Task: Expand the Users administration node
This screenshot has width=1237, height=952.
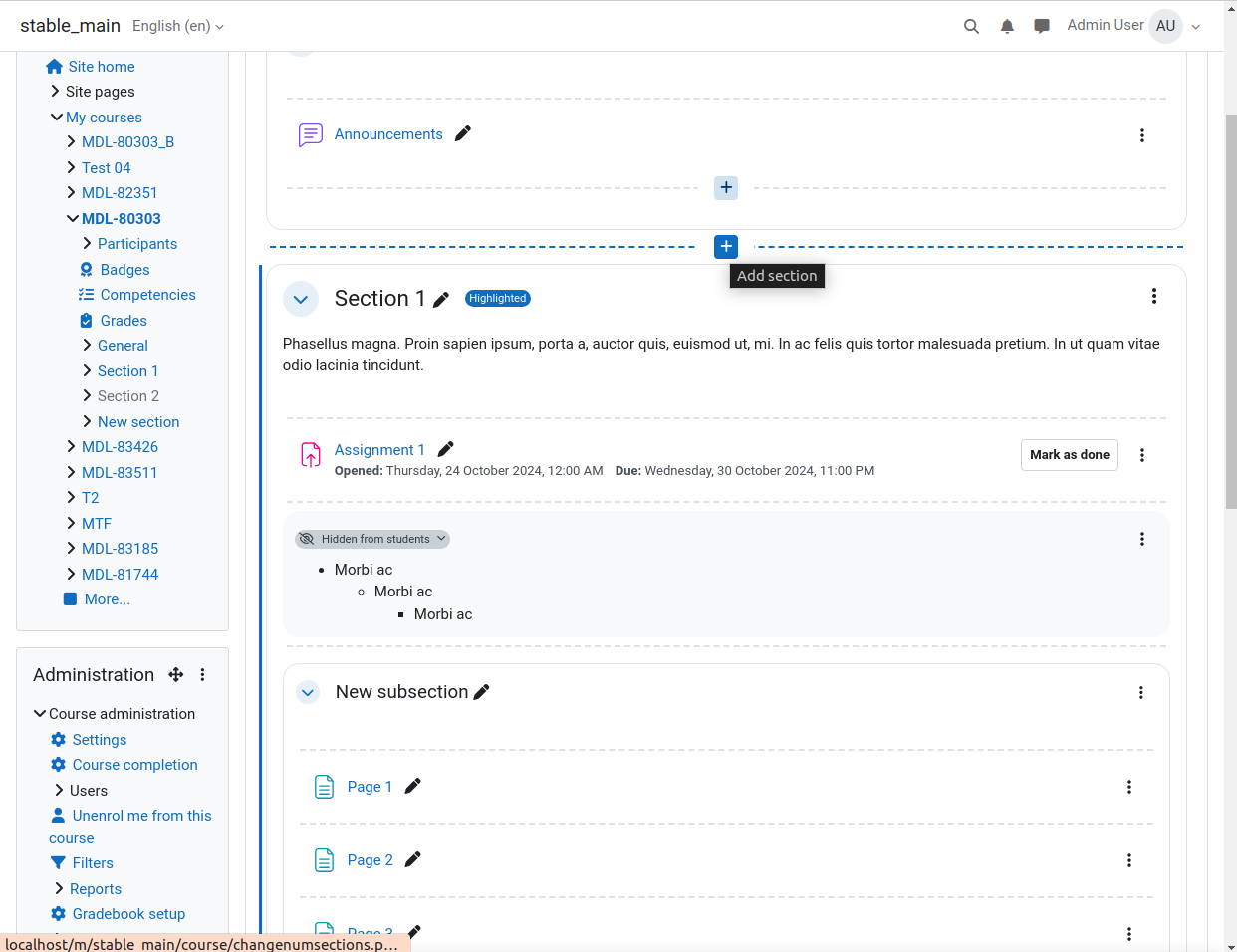Action: 59,790
